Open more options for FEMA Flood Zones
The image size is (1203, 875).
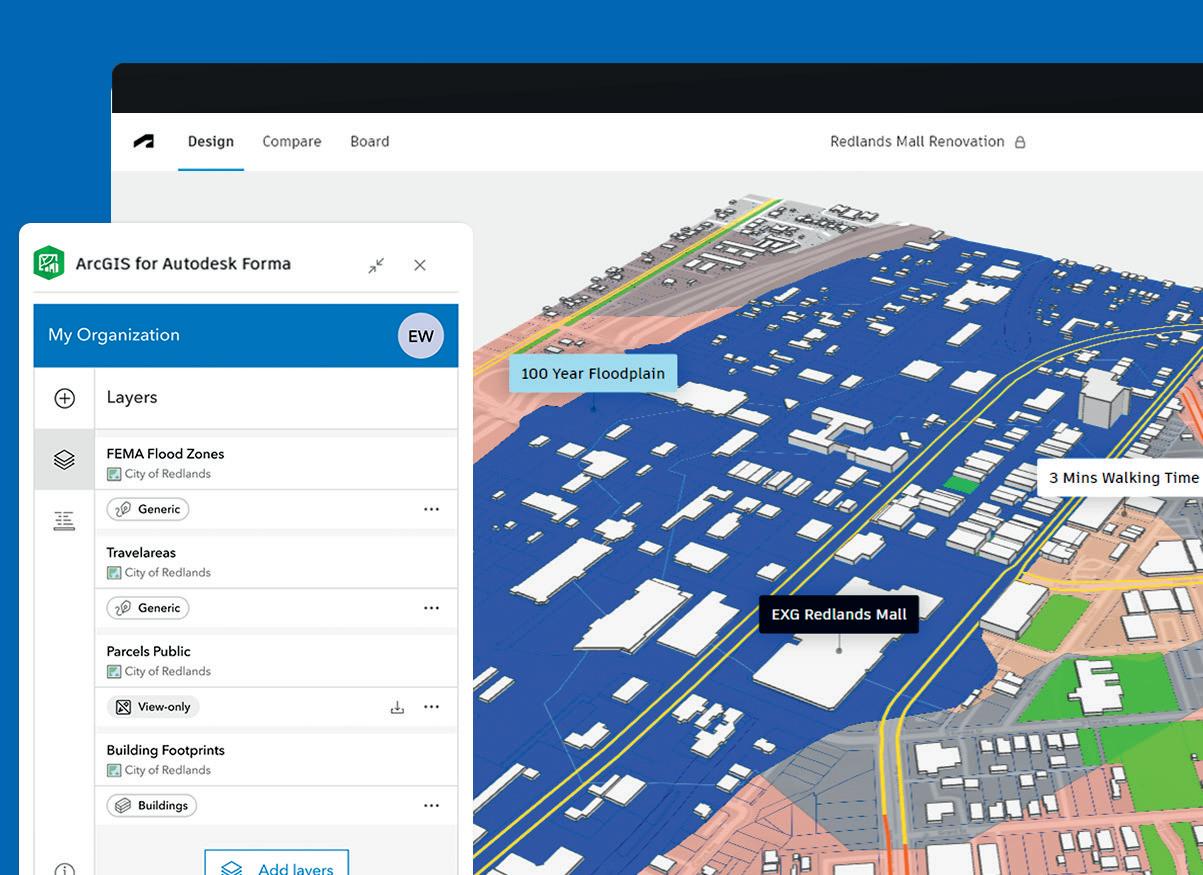(431, 509)
